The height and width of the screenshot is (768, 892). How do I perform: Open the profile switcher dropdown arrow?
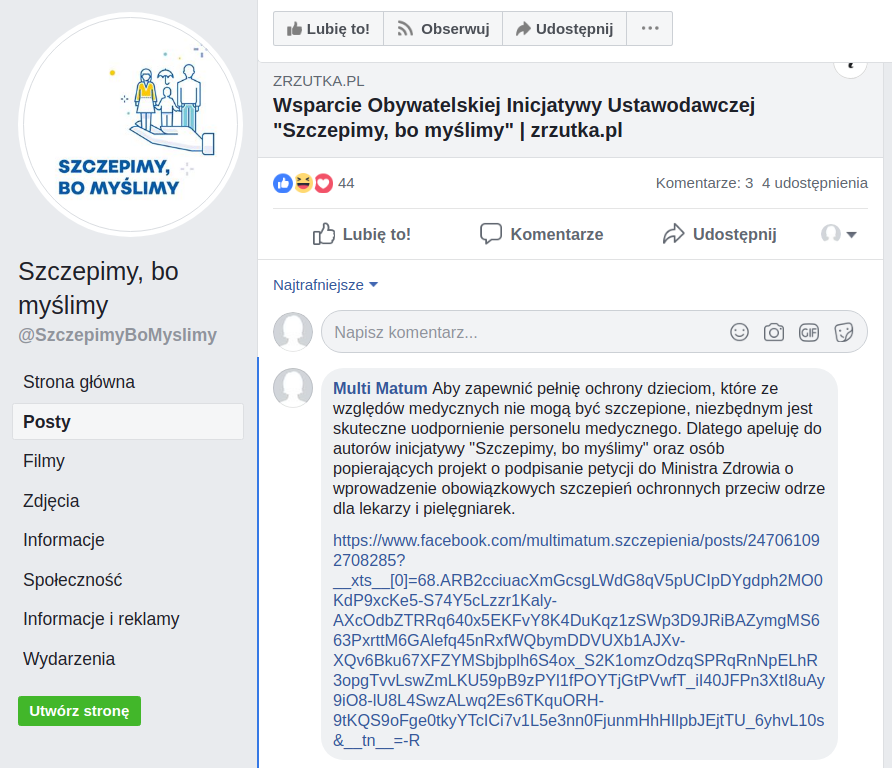click(851, 235)
